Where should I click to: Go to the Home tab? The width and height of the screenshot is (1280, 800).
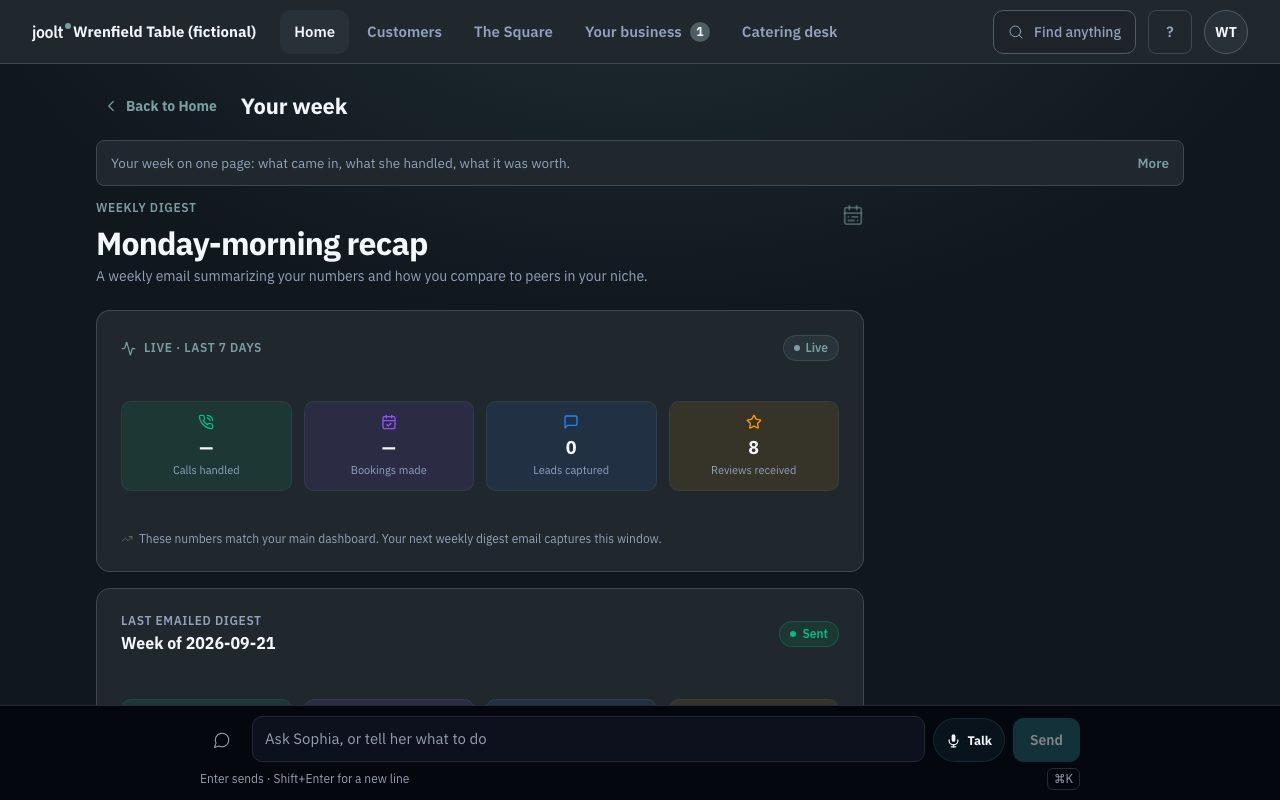point(314,32)
